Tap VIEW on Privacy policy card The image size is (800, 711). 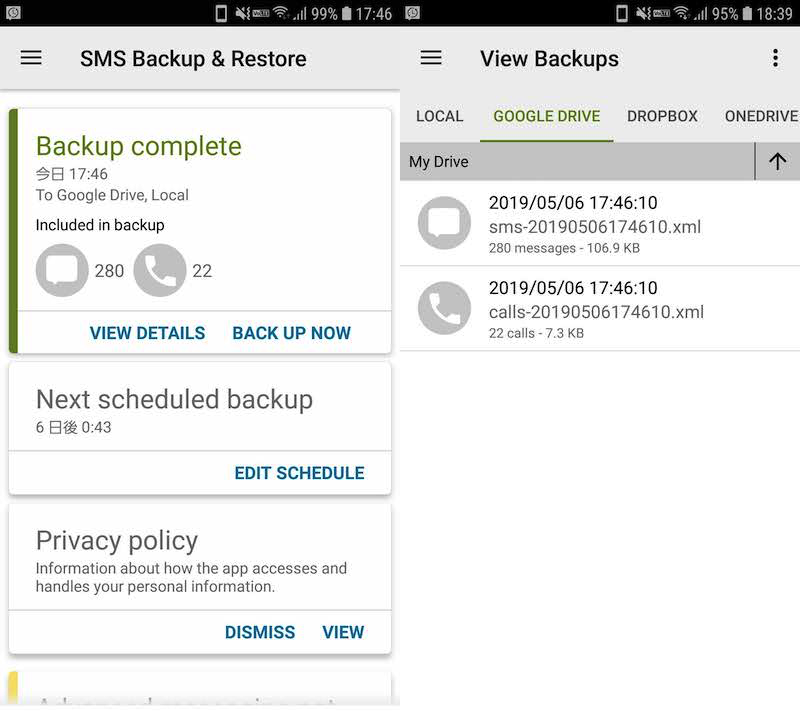(343, 632)
